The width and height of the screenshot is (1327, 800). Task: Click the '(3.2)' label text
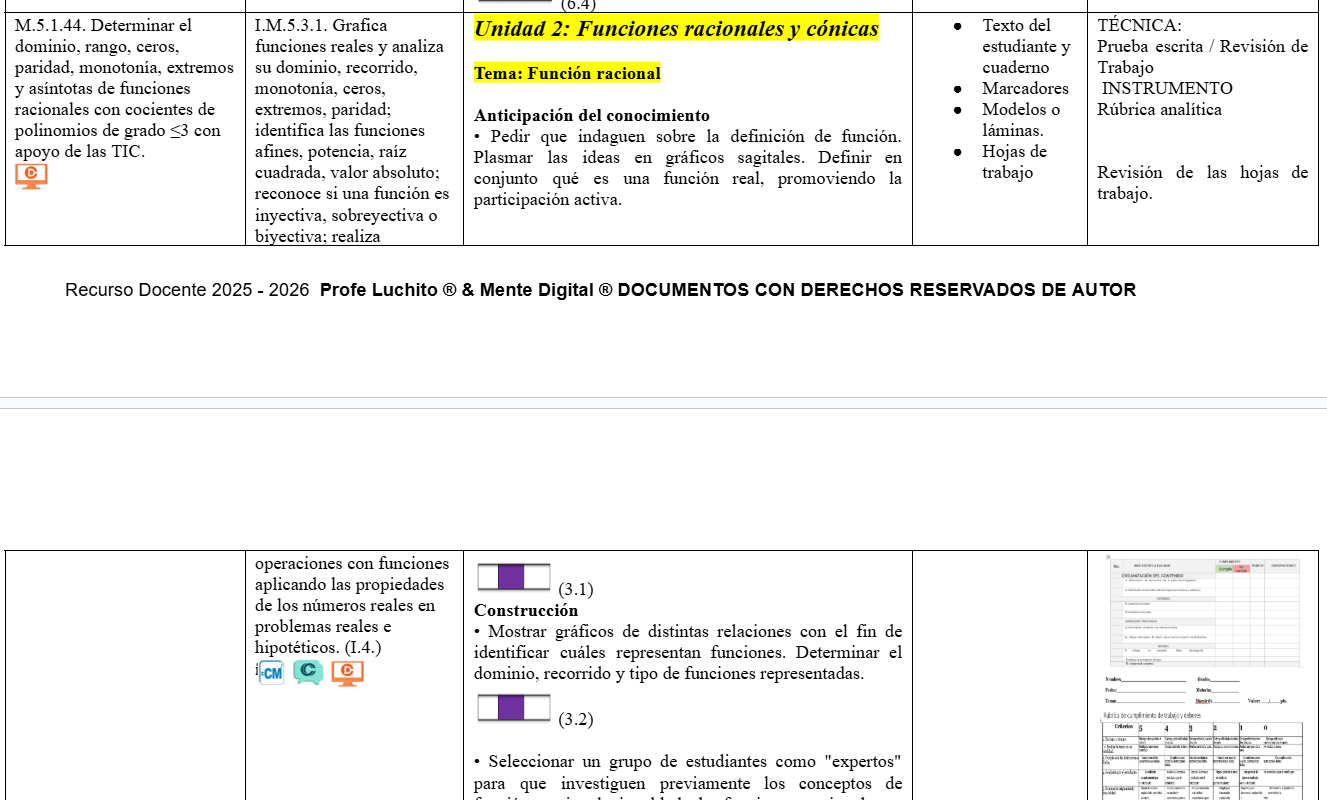click(576, 720)
